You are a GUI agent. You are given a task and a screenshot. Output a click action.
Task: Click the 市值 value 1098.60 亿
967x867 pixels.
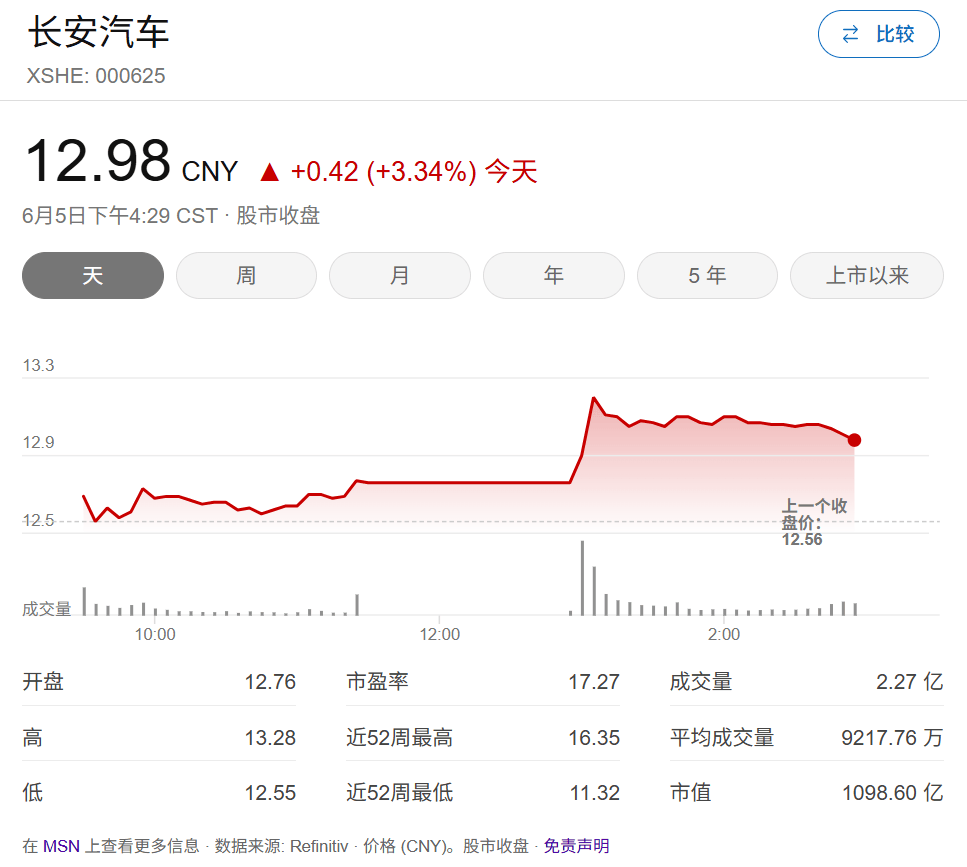(892, 793)
